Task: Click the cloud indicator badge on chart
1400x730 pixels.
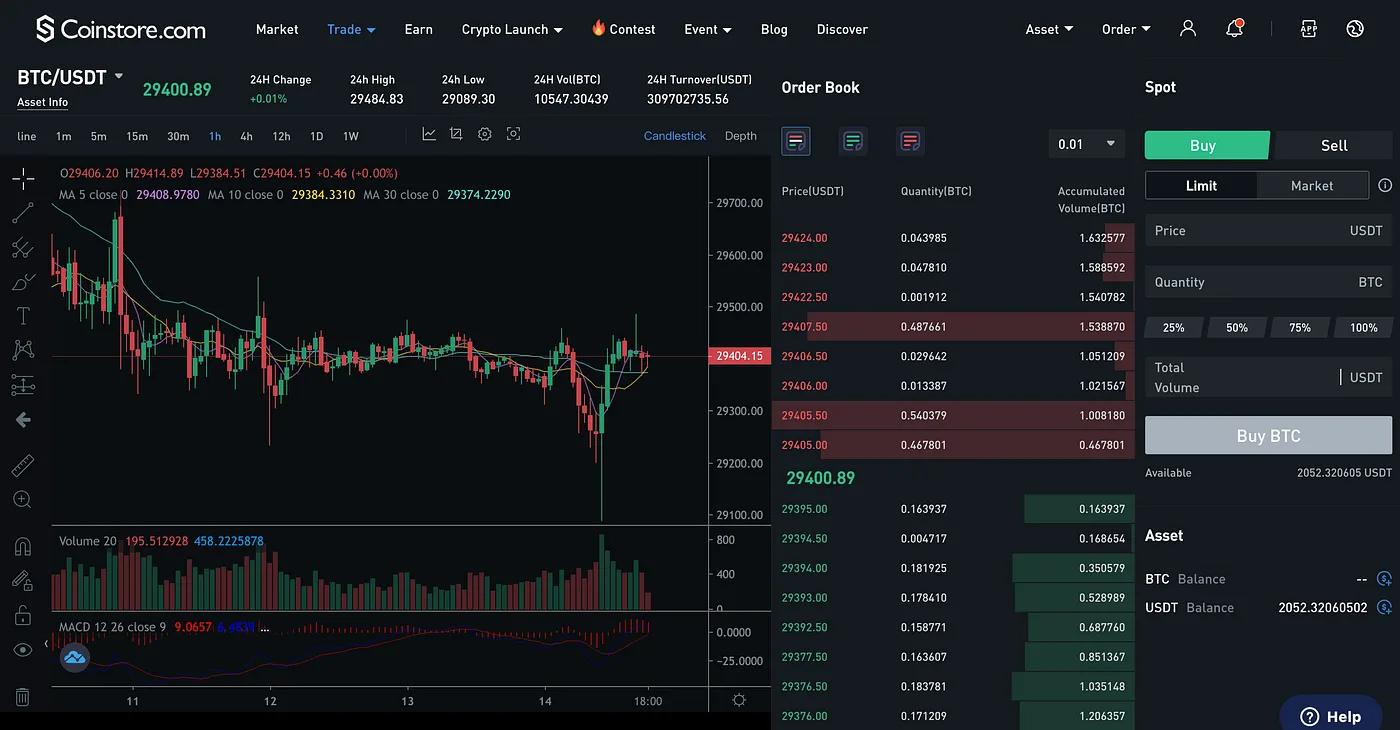Action: 75,658
